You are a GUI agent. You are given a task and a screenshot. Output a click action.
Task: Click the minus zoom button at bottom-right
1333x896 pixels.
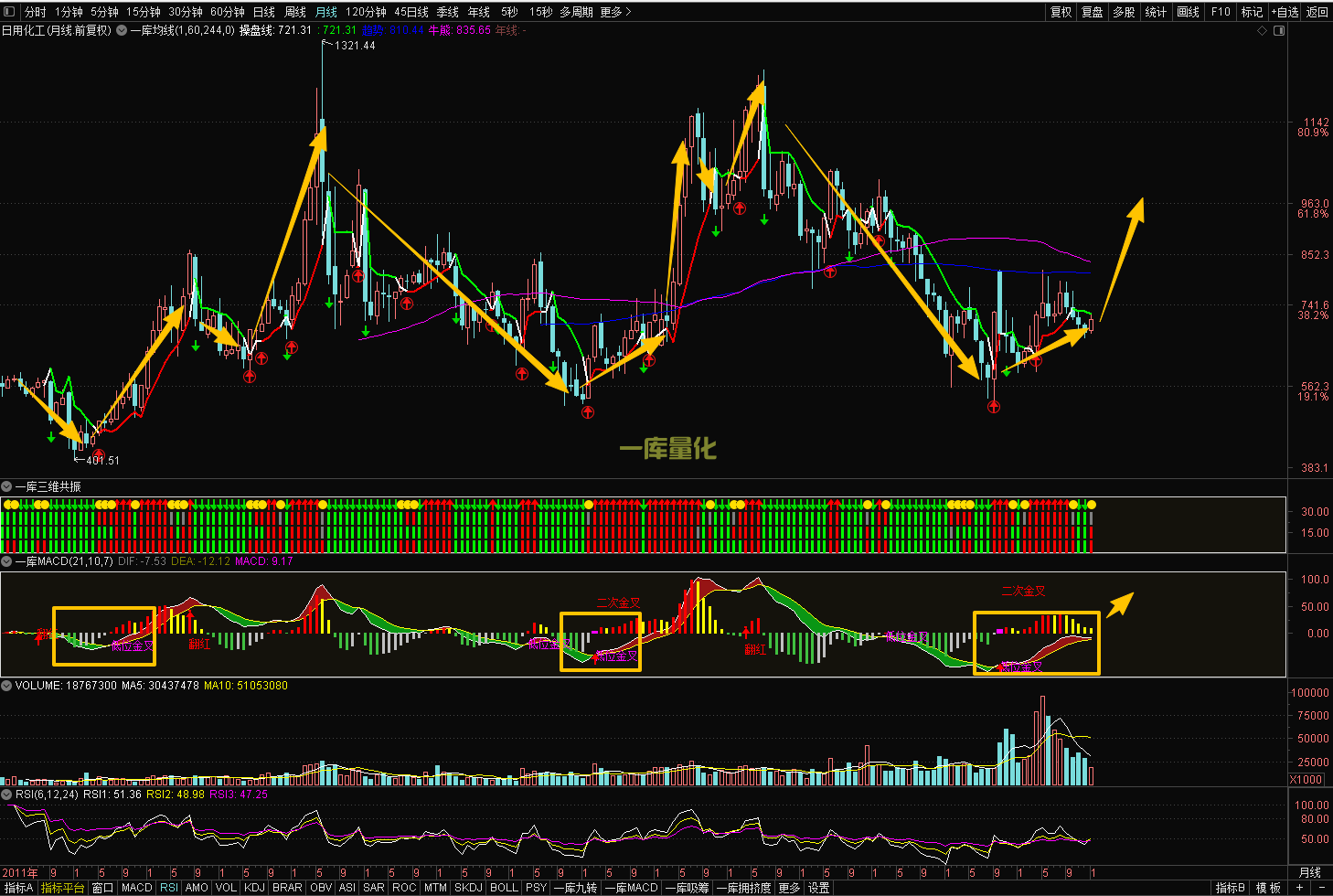point(1321,888)
